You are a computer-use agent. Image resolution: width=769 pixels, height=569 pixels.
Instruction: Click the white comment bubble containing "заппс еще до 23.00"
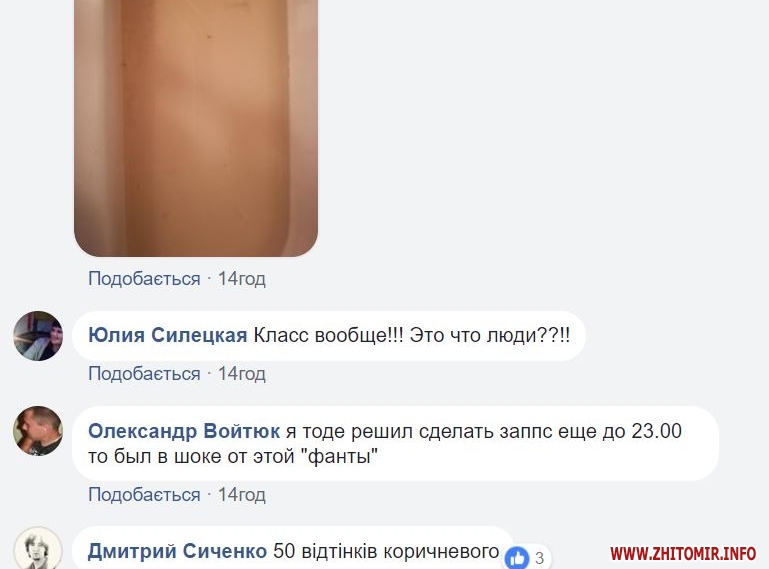(395, 443)
